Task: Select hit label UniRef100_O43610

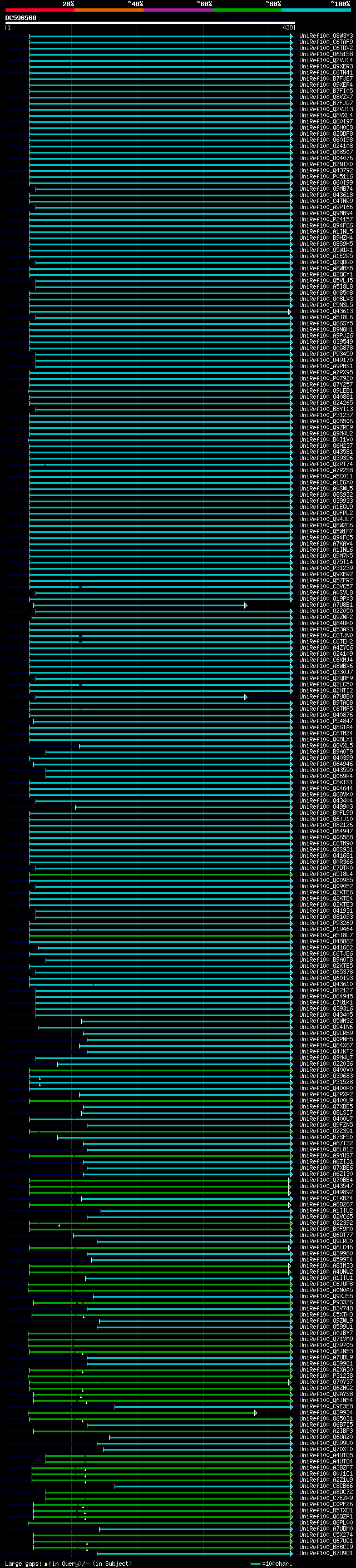Action: [x=326, y=983]
